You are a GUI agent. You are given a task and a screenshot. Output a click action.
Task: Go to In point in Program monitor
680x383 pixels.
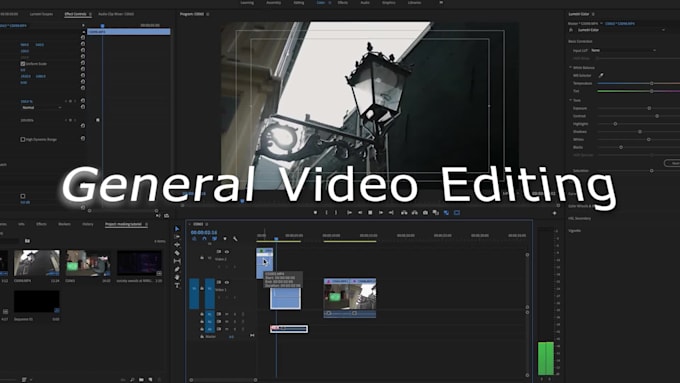(x=349, y=213)
